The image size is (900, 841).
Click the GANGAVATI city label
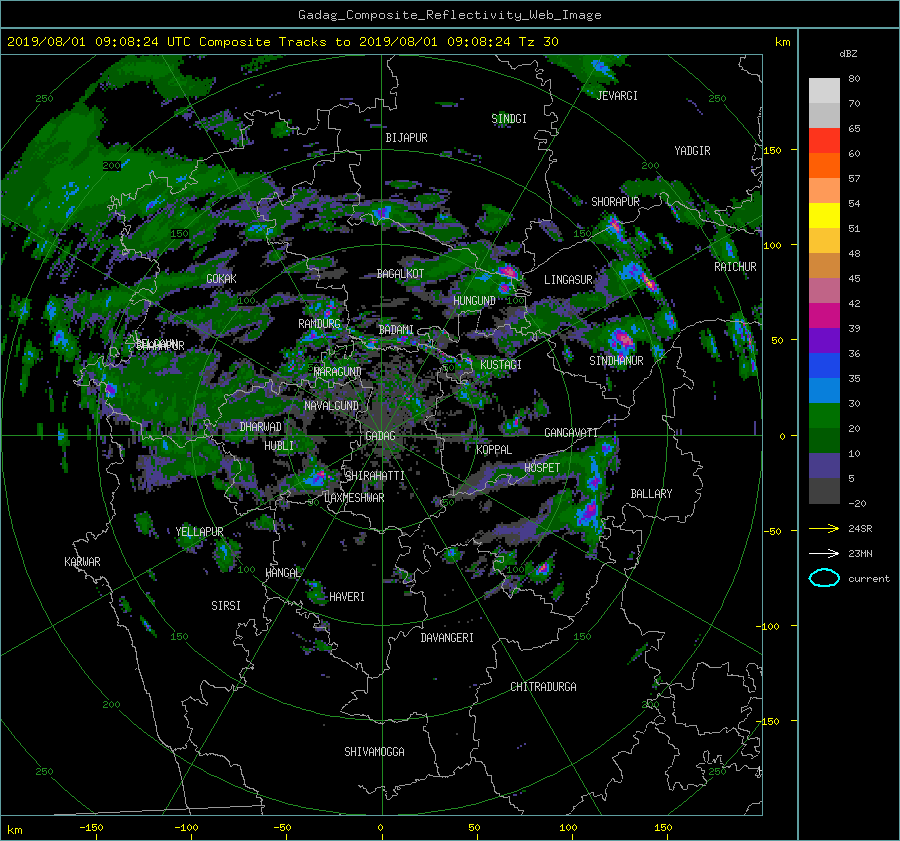click(x=571, y=433)
